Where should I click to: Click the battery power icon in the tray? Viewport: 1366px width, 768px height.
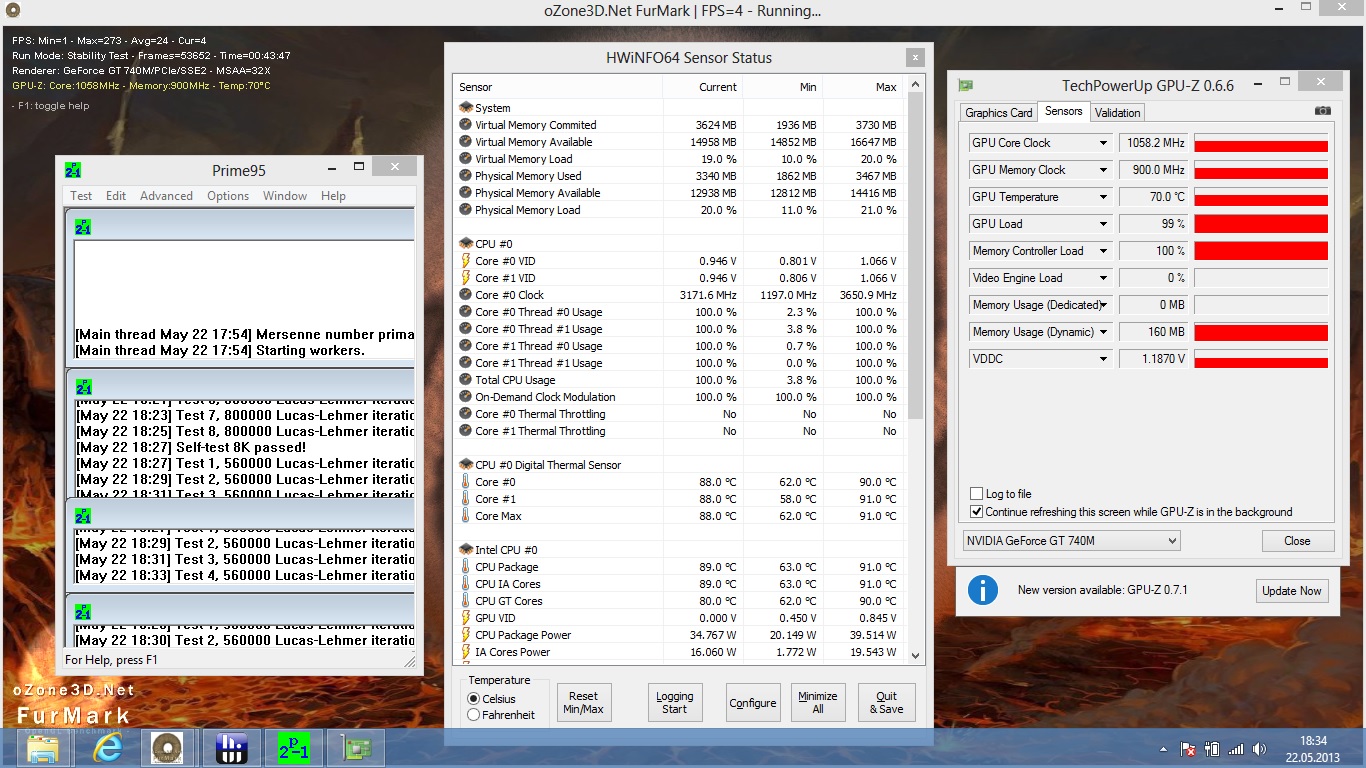point(1213,748)
